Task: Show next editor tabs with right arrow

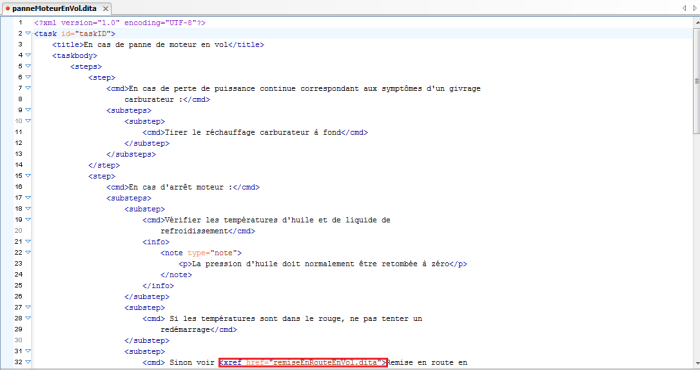Action: (695, 8)
